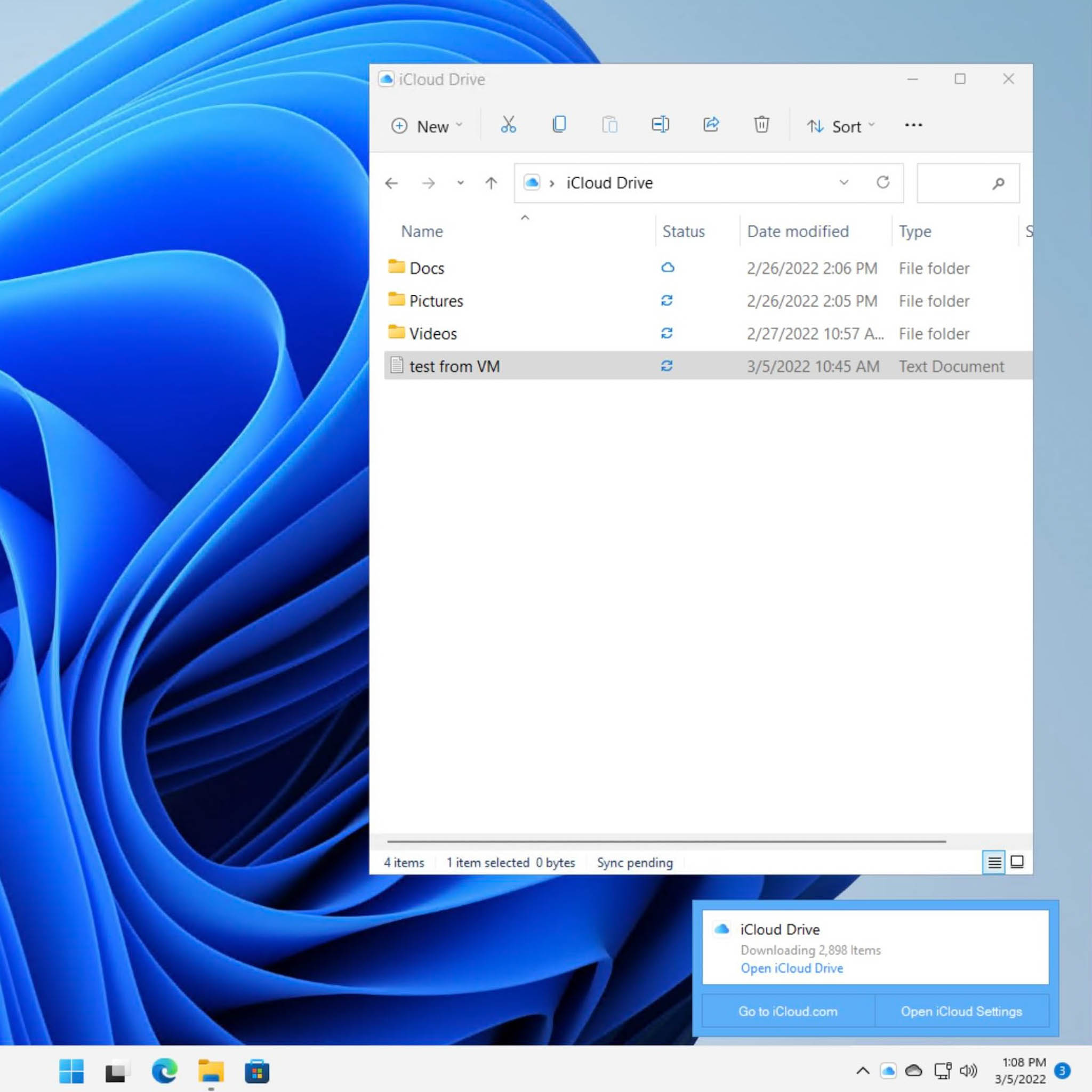Click the overflow menu (three dots) button

(912, 125)
